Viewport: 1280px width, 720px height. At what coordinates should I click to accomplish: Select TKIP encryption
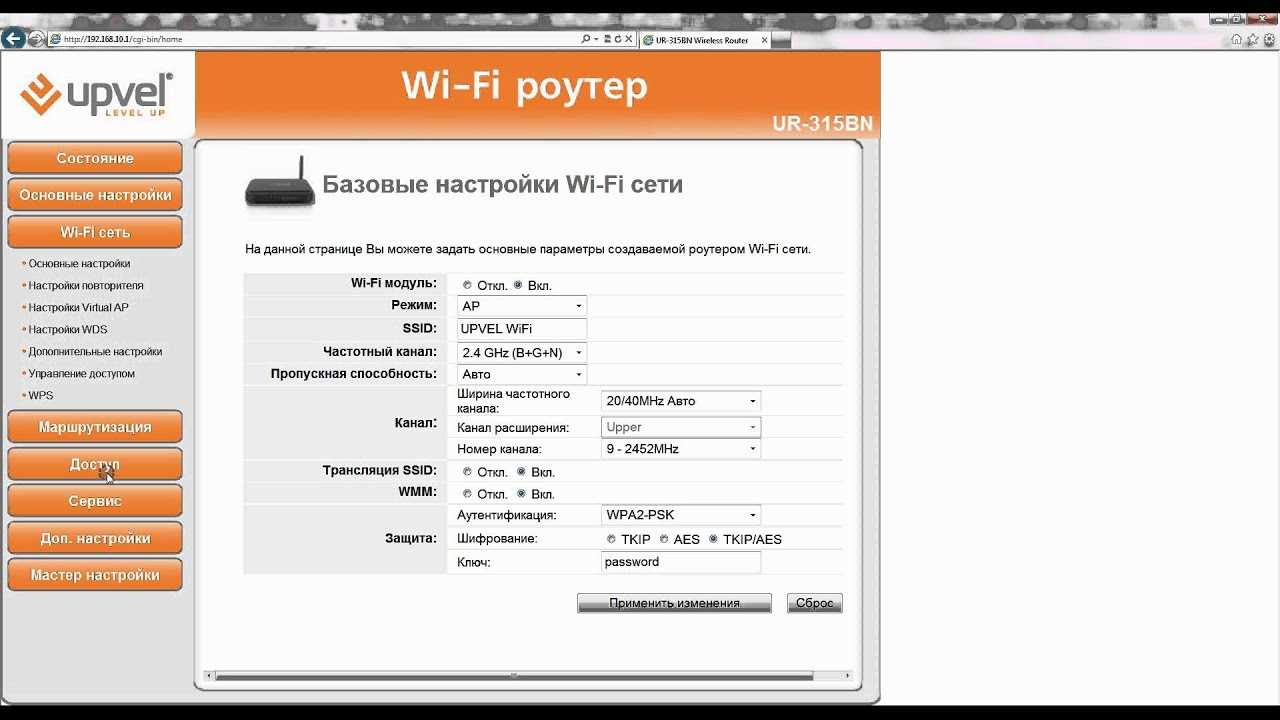(611, 539)
